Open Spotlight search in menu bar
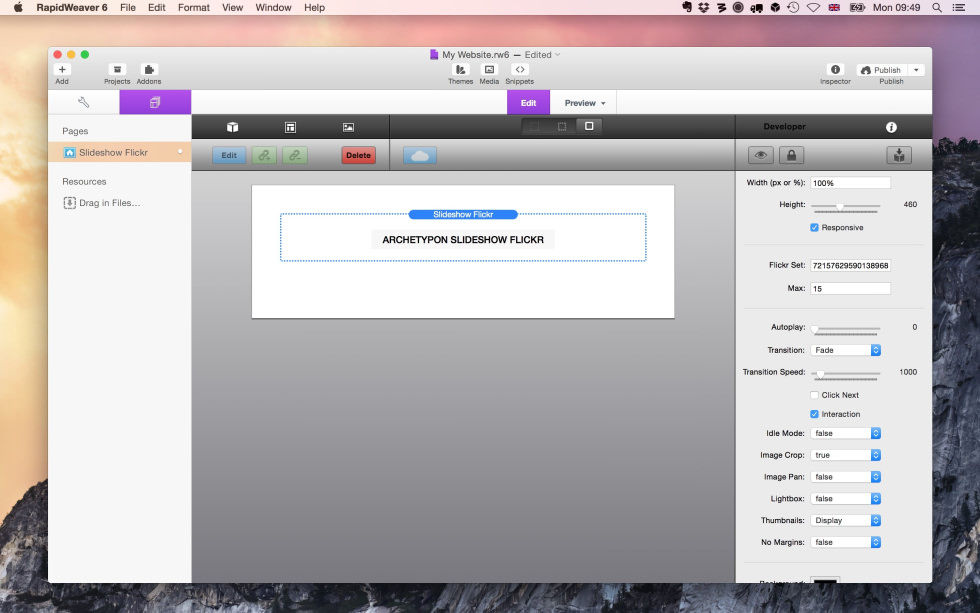Image resolution: width=980 pixels, height=613 pixels. (937, 7)
